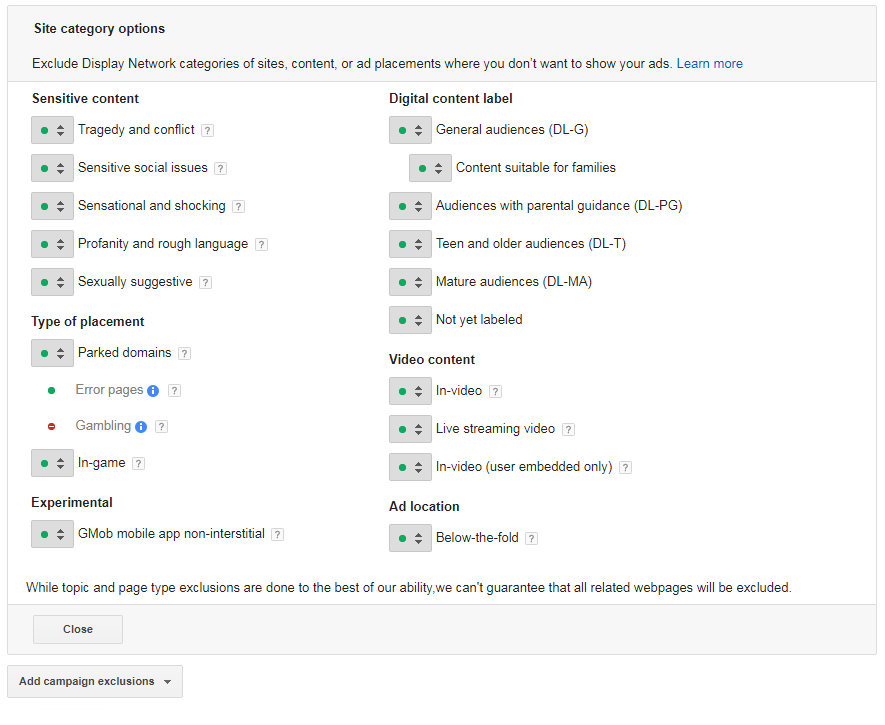This screenshot has width=885, height=725.
Task: Click help icon next to Below-the-fold
Action: pos(531,538)
